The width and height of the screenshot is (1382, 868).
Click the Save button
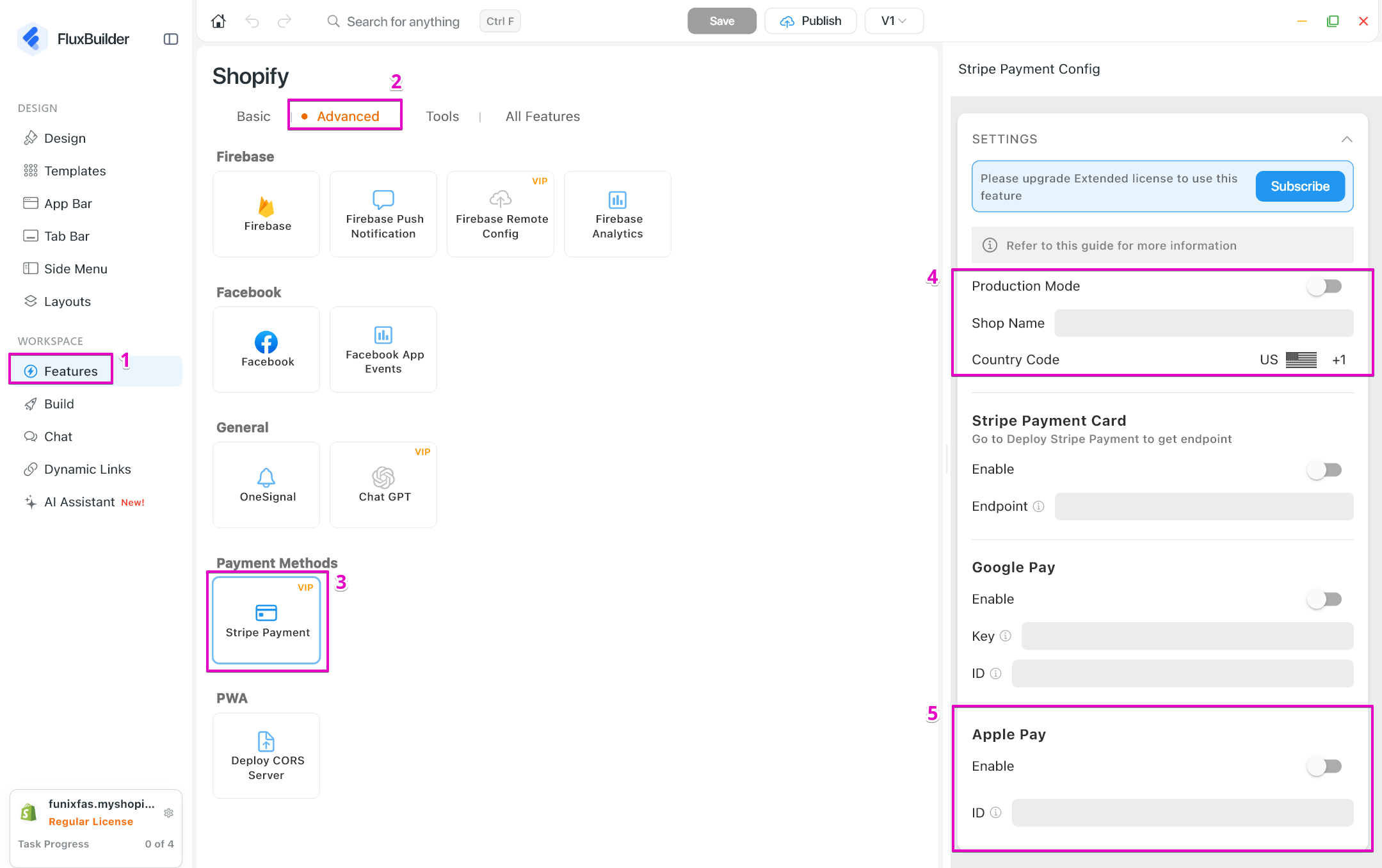(722, 21)
